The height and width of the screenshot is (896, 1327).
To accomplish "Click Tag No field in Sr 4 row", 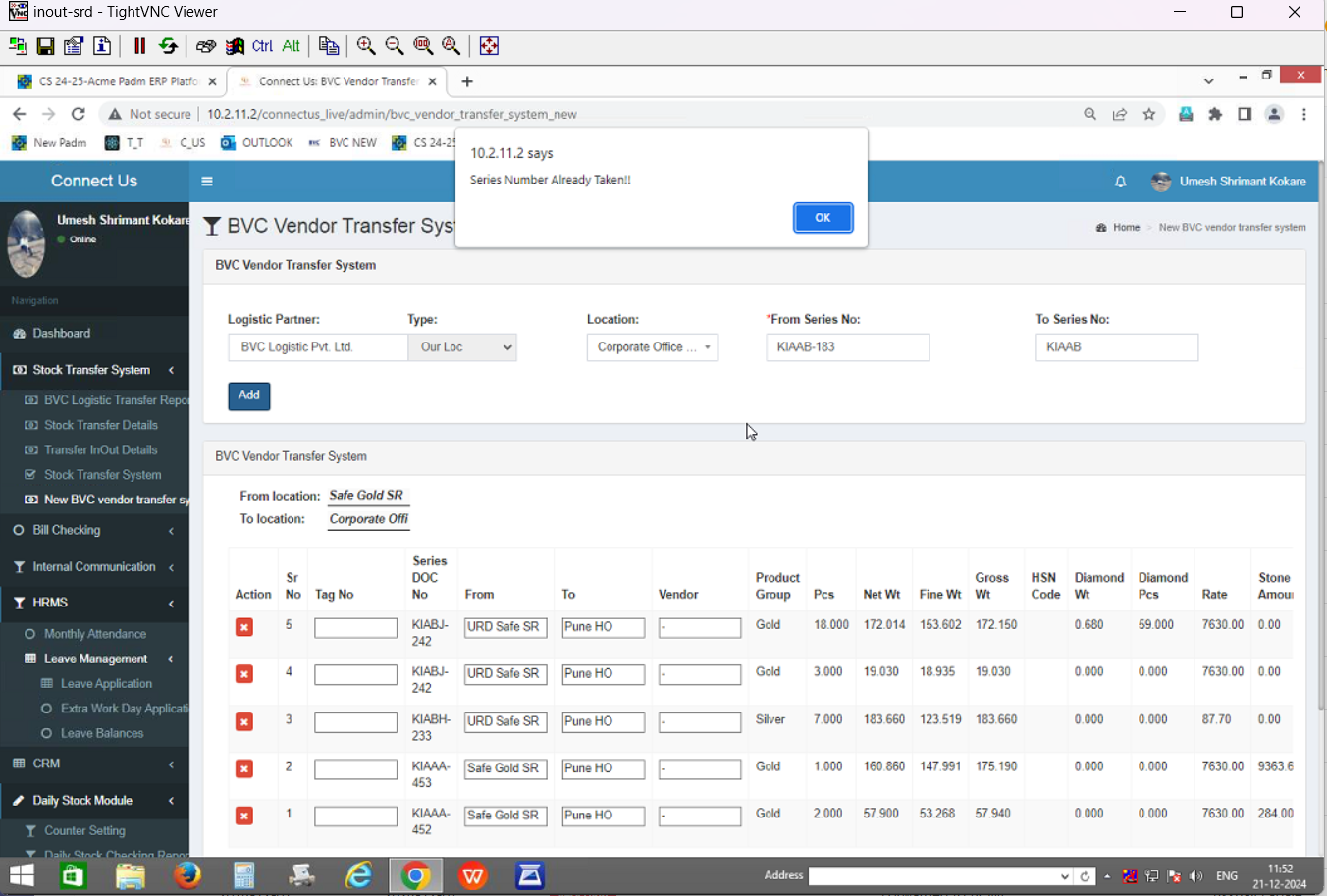I will pos(355,674).
